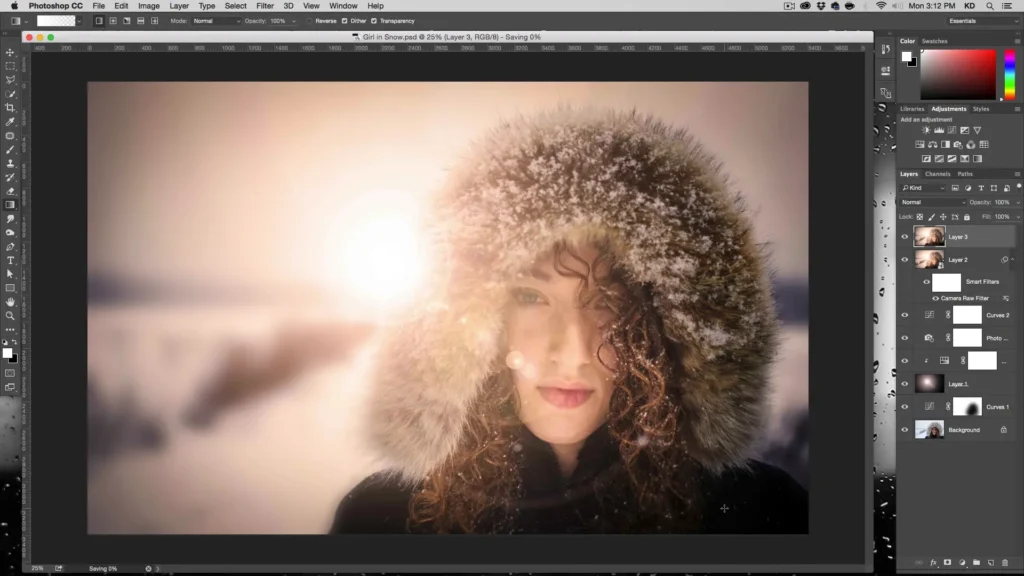The width and height of the screenshot is (1024, 576).
Task: Open options bar Opacity dropdown arrow
Action: pos(294,22)
